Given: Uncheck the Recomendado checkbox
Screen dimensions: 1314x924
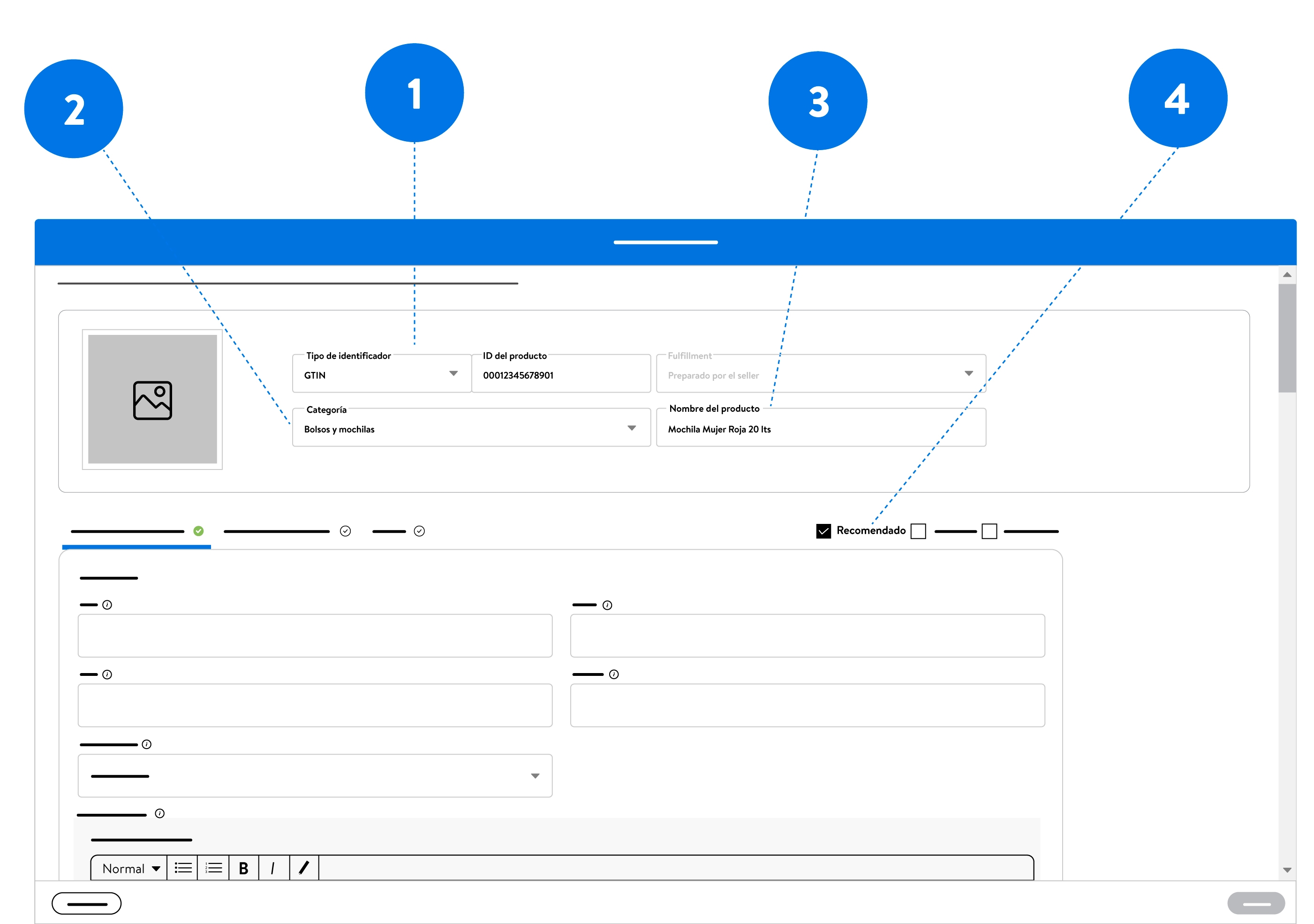Looking at the screenshot, I should point(823,531).
